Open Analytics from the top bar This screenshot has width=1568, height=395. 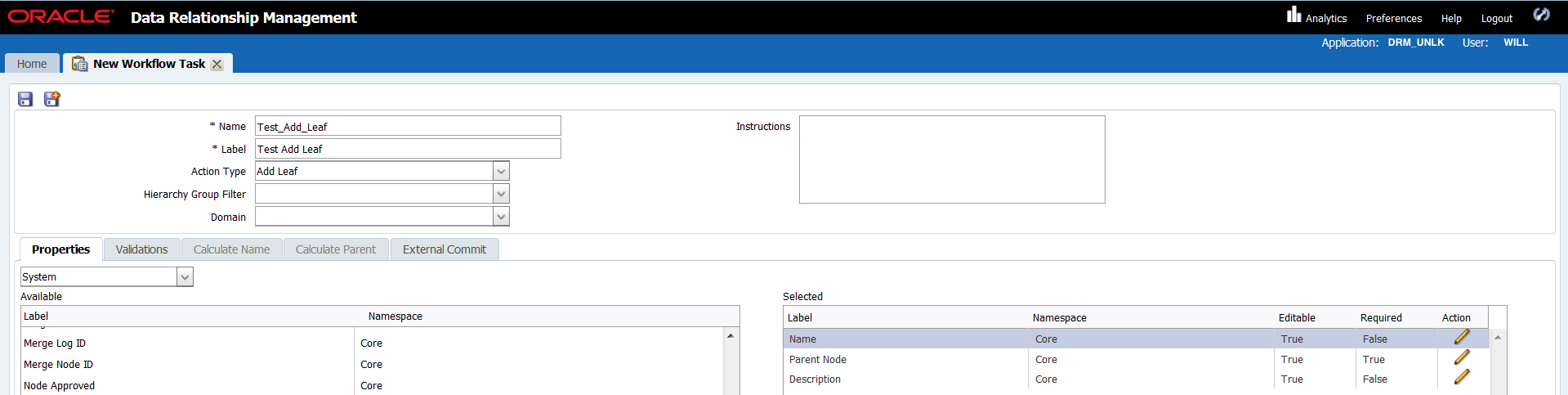[x=1316, y=17]
